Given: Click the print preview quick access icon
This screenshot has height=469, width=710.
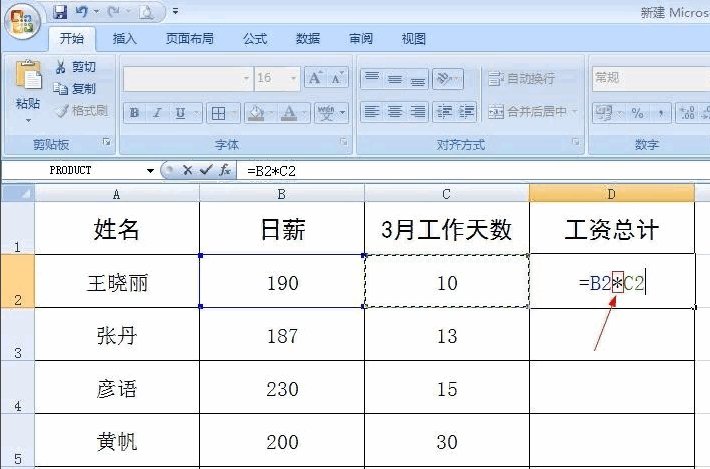Looking at the screenshot, I should pyautogui.click(x=146, y=12).
